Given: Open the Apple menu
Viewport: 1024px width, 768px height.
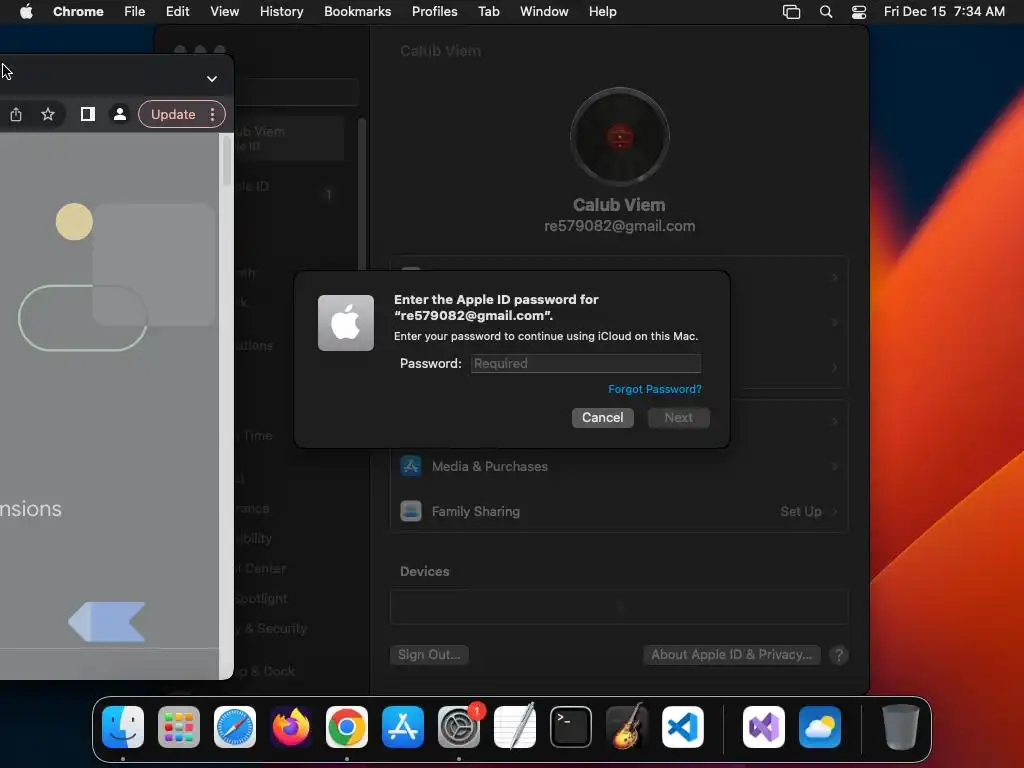Looking at the screenshot, I should (x=26, y=11).
